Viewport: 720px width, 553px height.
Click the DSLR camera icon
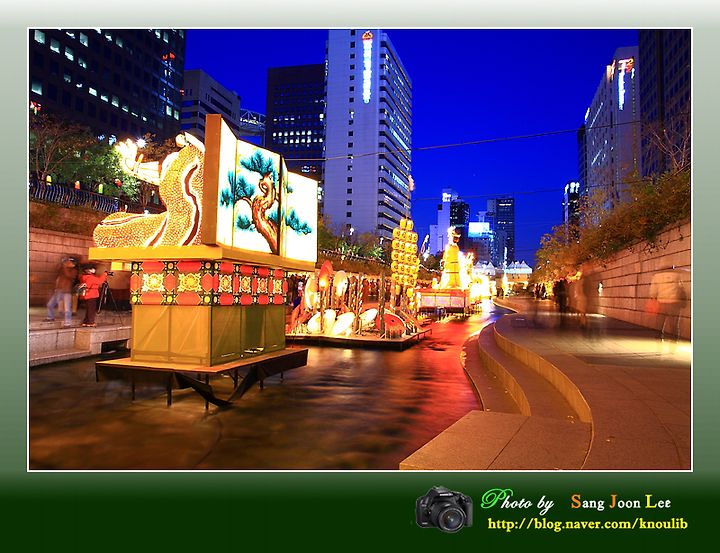pyautogui.click(x=444, y=509)
